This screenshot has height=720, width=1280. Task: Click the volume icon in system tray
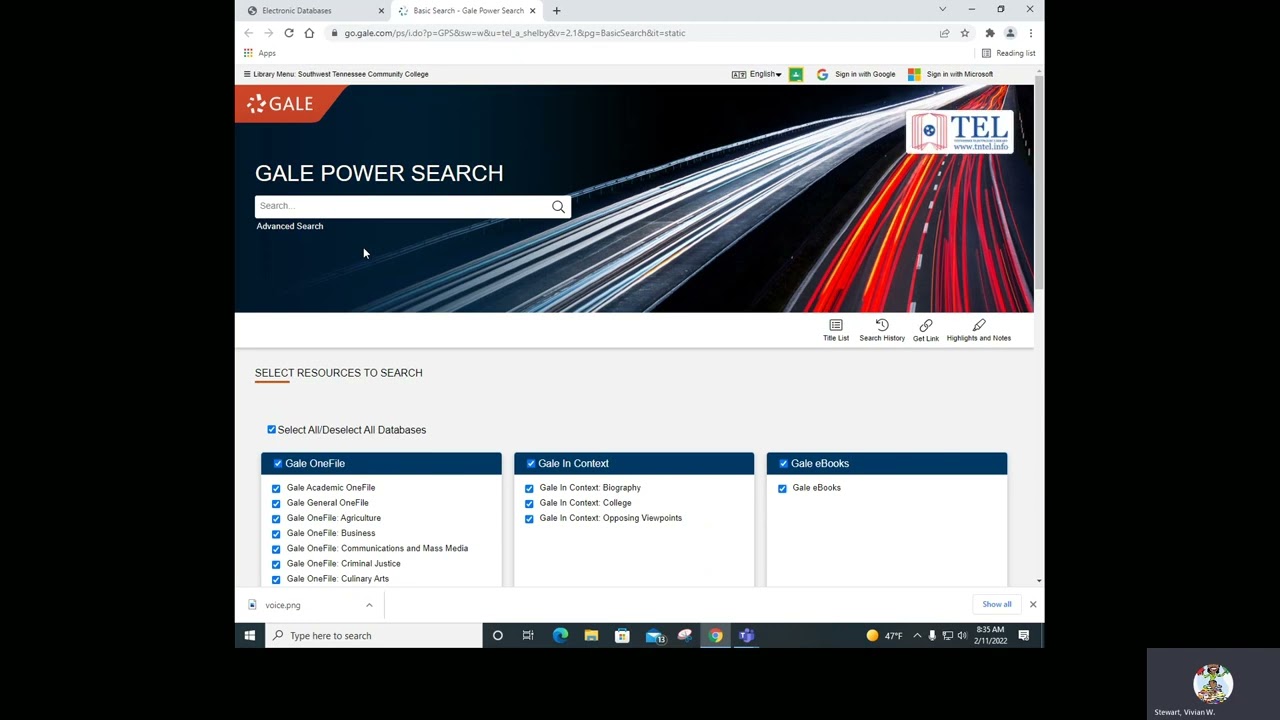[x=962, y=635]
